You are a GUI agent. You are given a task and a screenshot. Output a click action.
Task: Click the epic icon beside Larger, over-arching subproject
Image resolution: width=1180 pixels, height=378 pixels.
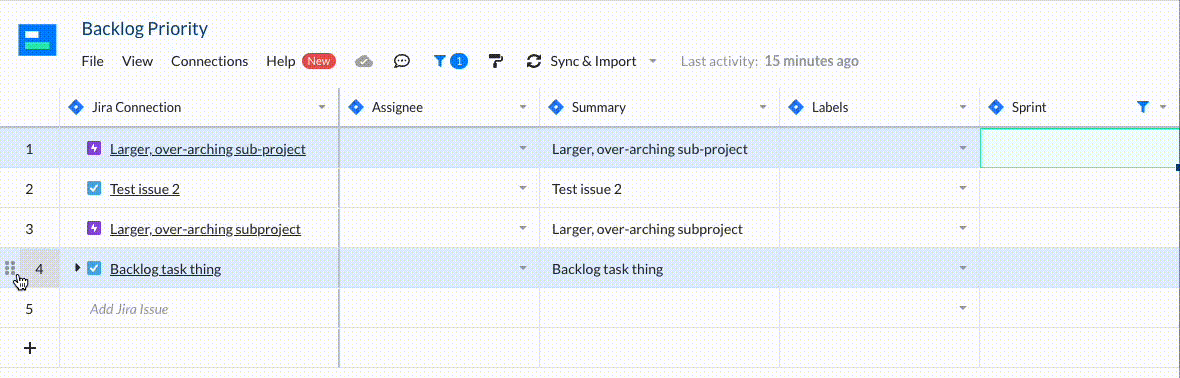[94, 227]
